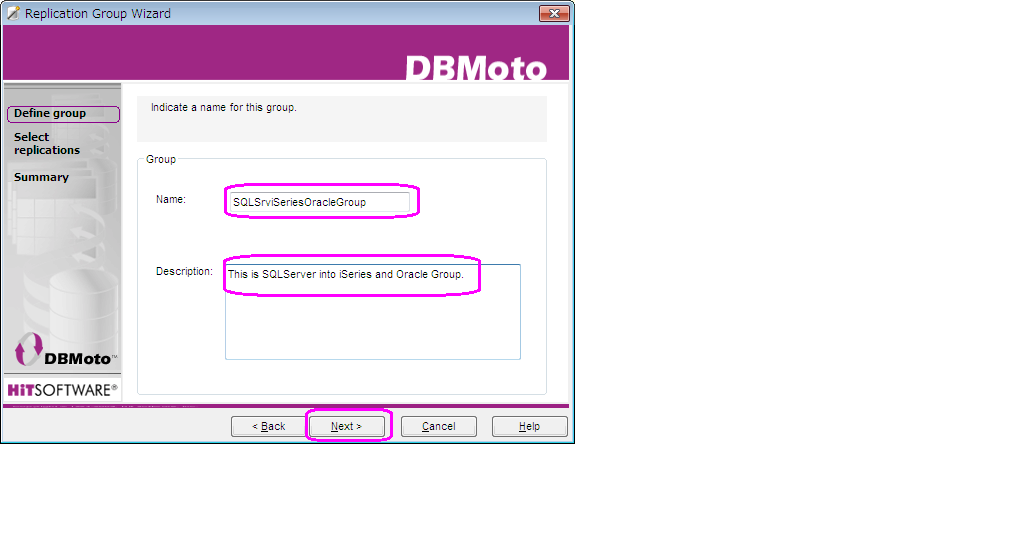This screenshot has width=1017, height=559.
Task: Click the 'Description:' label
Action: 184,271
